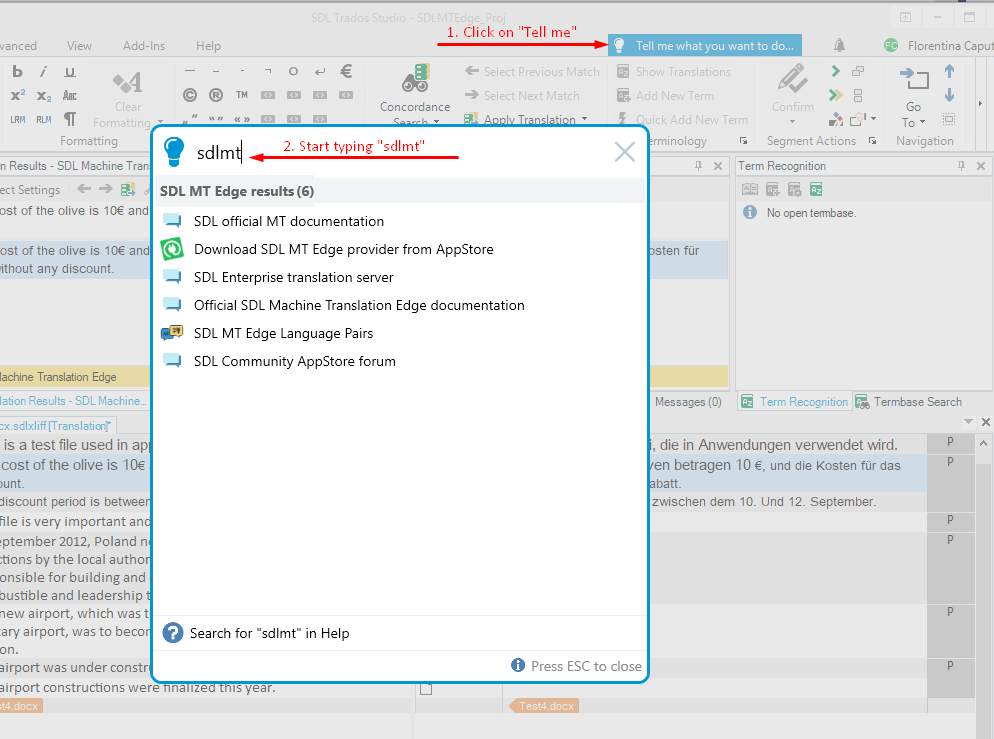Switch to Termbase Search tab
The image size is (994, 739).
coord(908,401)
